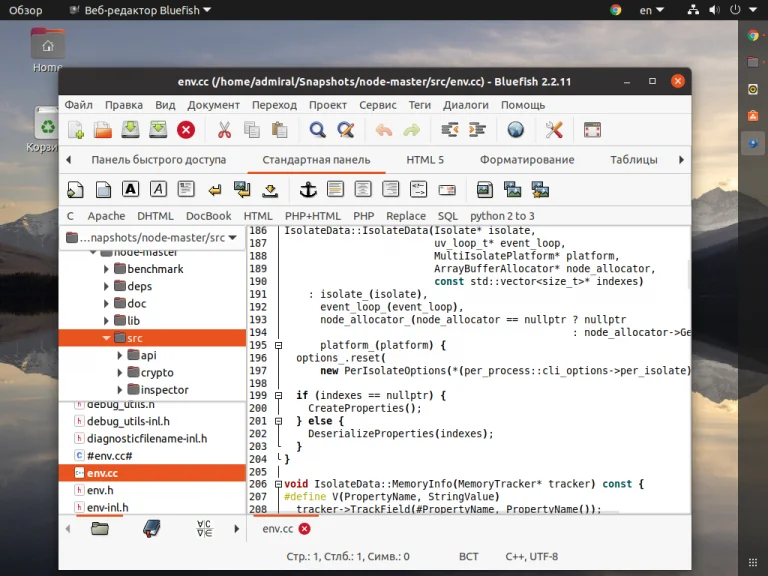Click the PHP+HTML snippets button
Screen dimensions: 768x576
313,216
